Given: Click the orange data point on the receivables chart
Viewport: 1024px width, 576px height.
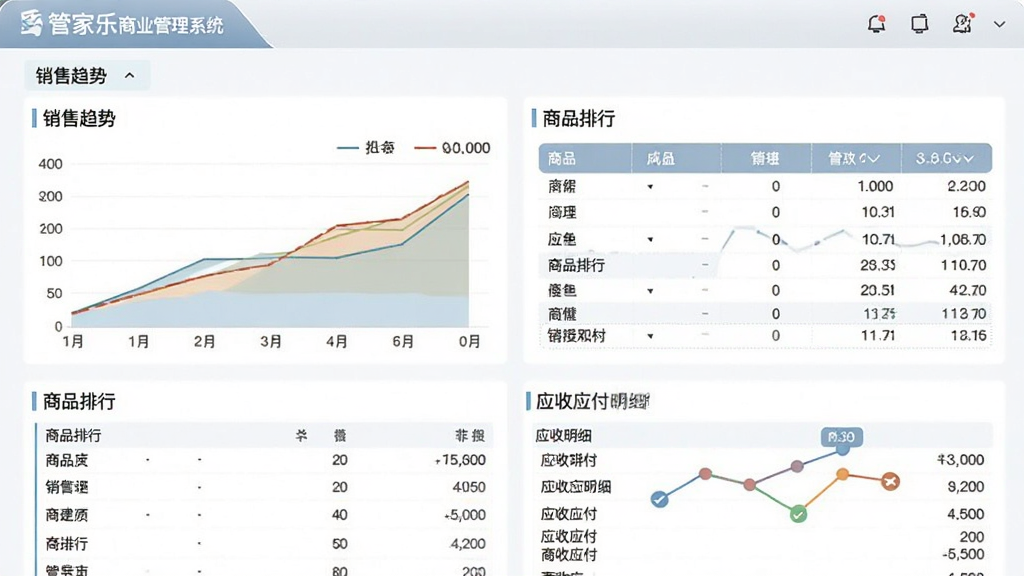Looking at the screenshot, I should 842,474.
